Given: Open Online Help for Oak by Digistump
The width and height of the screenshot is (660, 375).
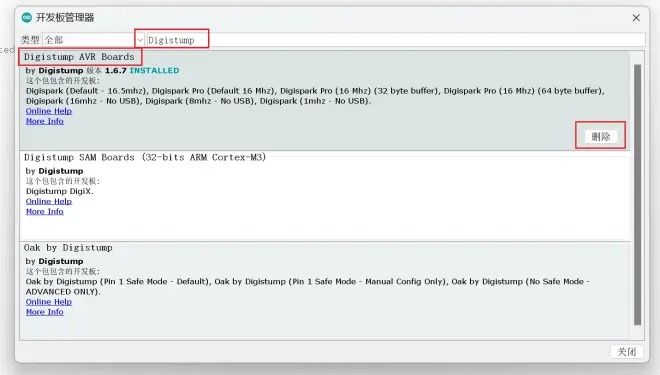Looking at the screenshot, I should pyautogui.click(x=49, y=302).
